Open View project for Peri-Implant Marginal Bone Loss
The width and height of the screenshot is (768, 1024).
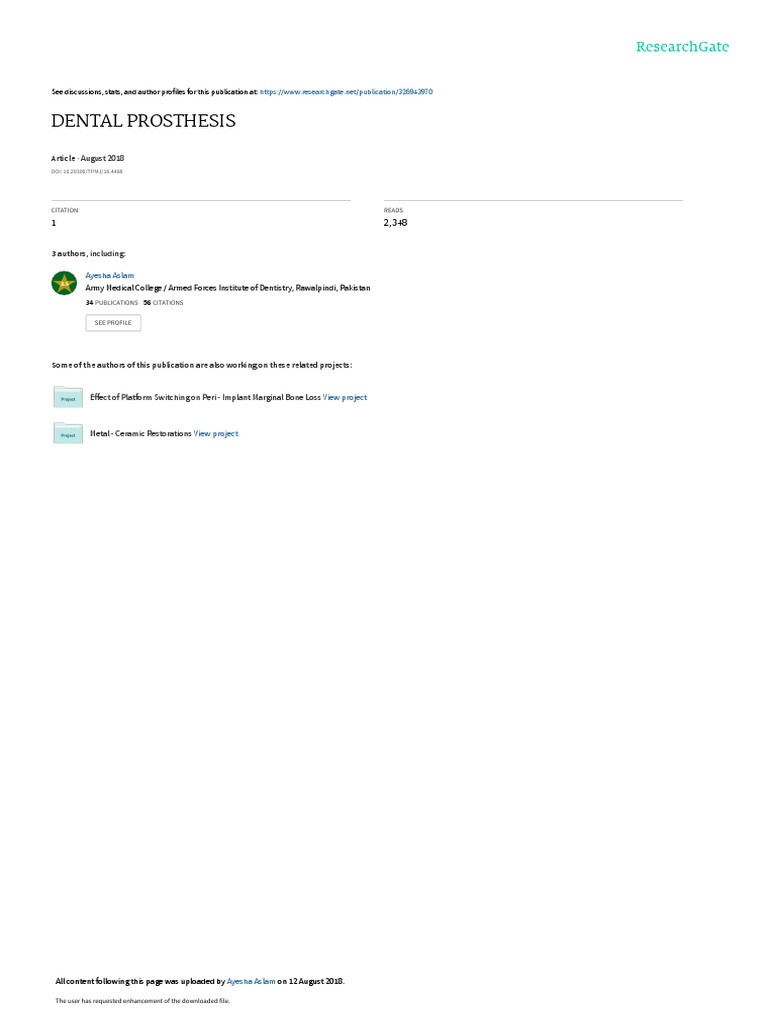point(345,398)
